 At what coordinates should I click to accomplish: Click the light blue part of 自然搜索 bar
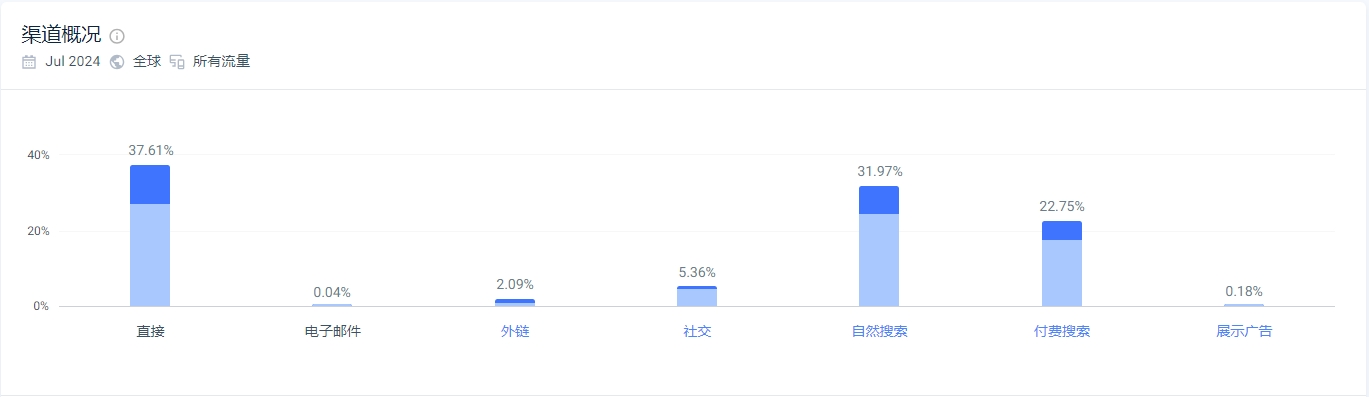coord(879,260)
